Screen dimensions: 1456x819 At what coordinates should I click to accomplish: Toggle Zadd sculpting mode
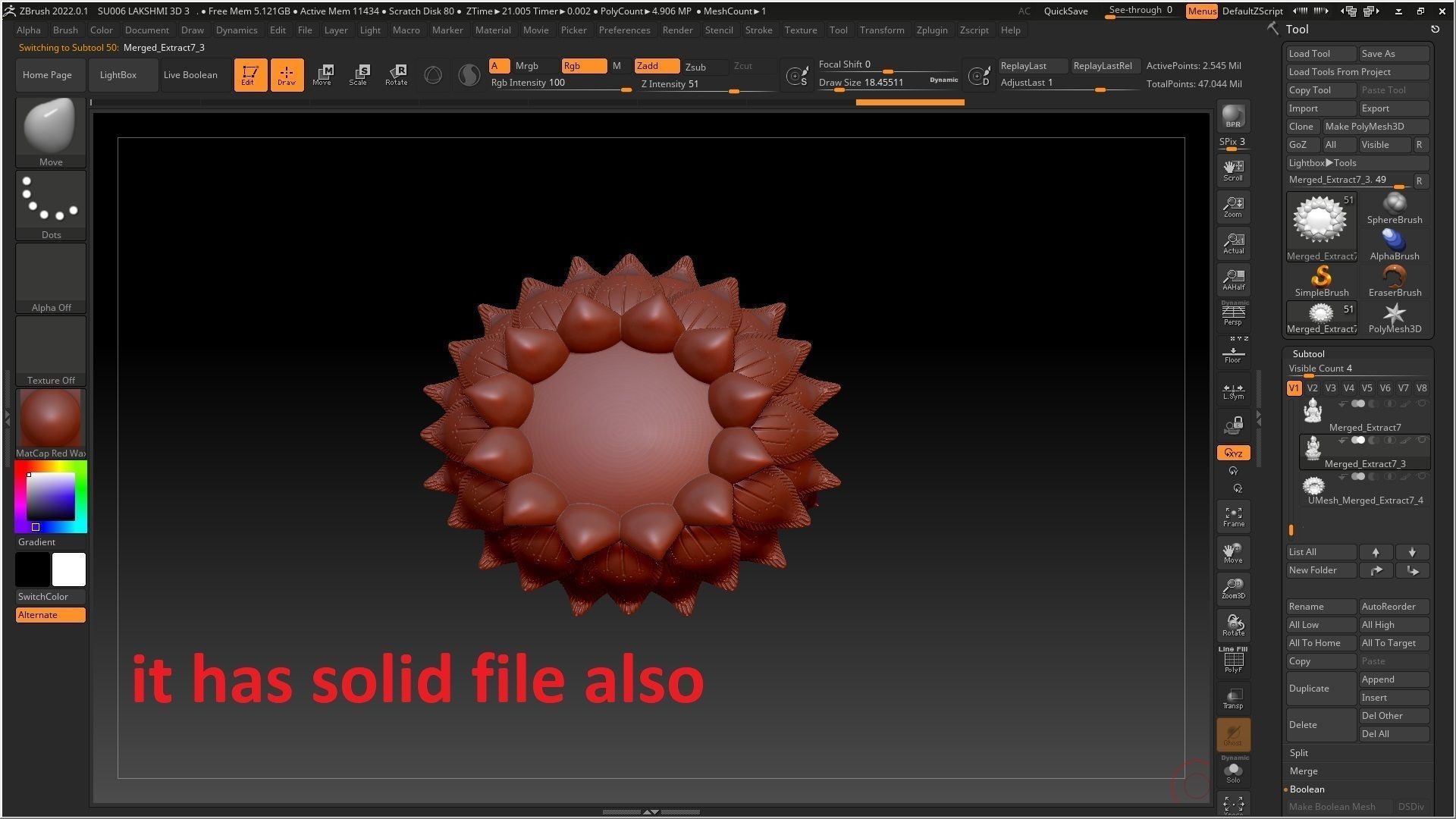(656, 66)
